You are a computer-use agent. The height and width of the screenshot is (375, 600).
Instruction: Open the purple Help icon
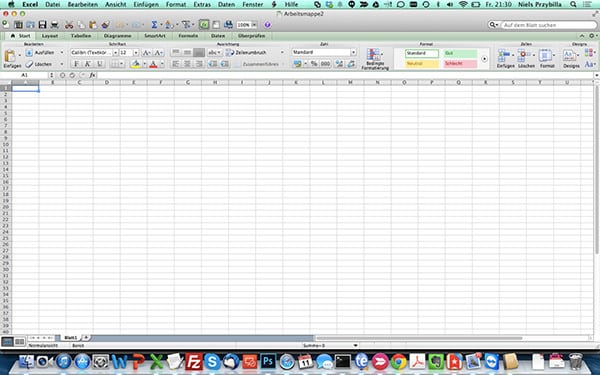coord(267,25)
